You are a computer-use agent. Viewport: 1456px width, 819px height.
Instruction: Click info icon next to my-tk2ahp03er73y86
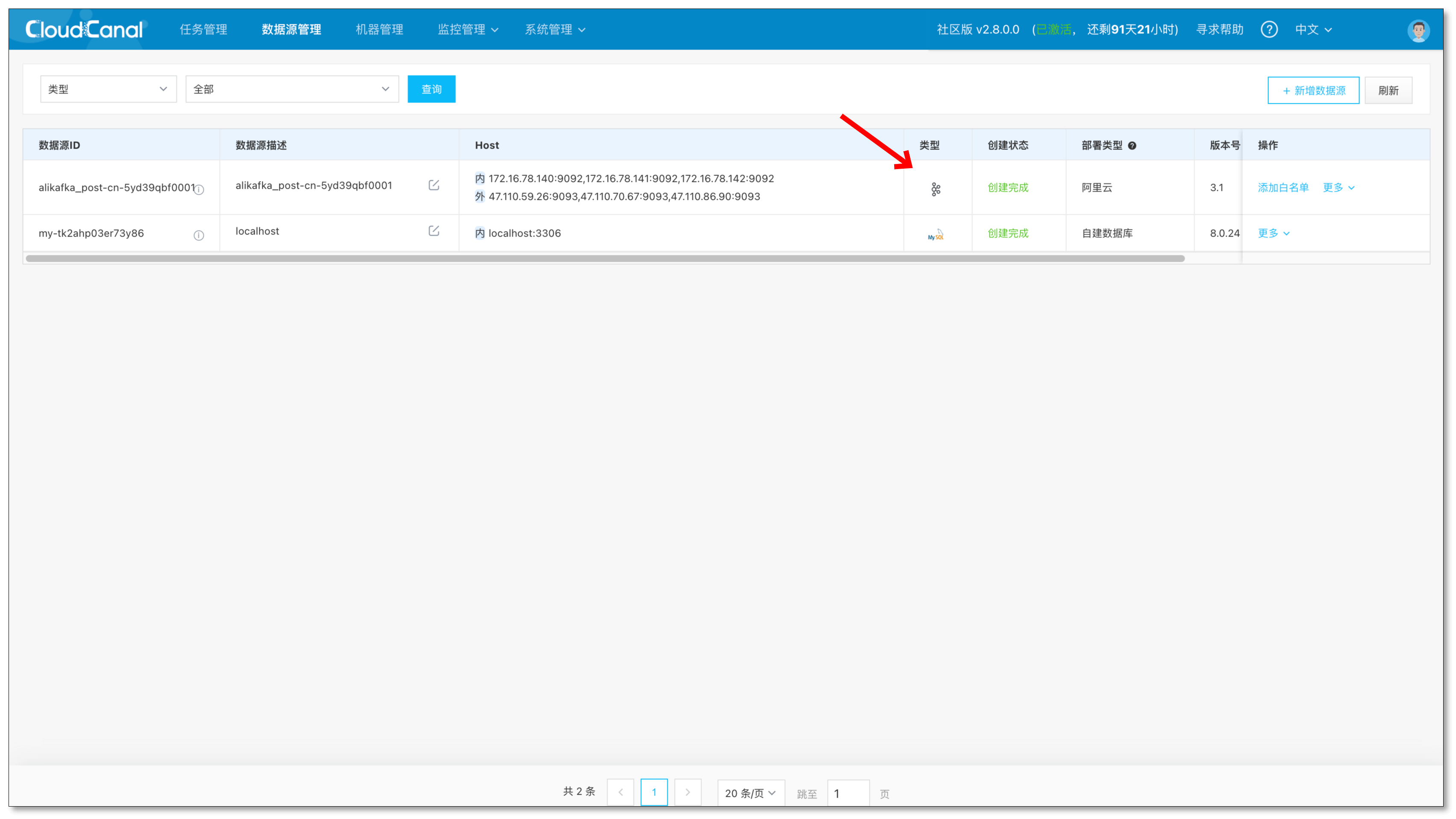coord(198,235)
